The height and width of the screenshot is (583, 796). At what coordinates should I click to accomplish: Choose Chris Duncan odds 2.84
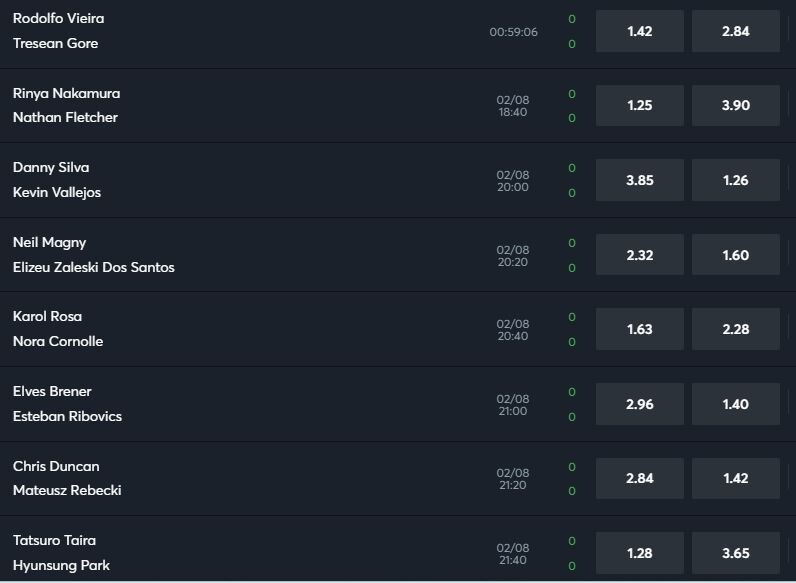tap(640, 478)
